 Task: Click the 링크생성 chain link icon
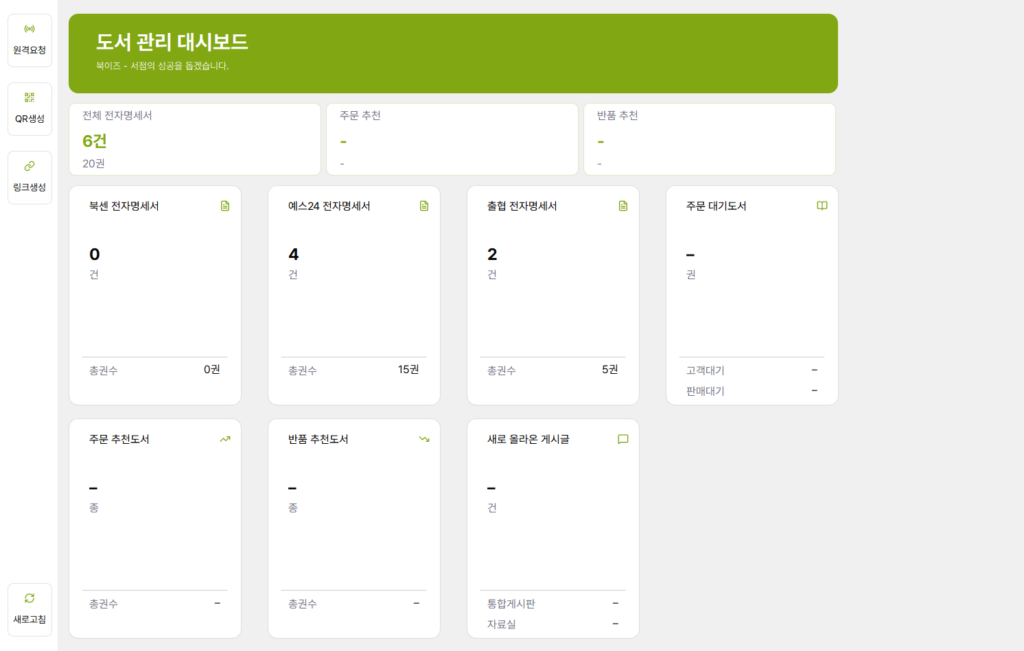[x=29, y=166]
